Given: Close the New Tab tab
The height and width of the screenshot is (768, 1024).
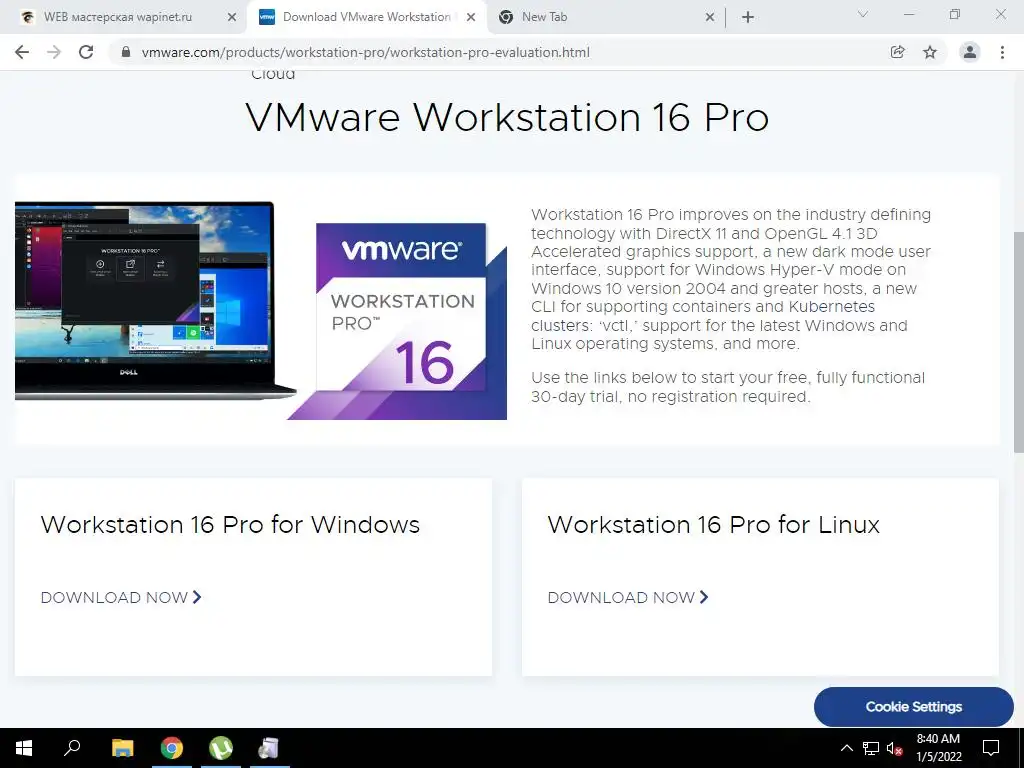Looking at the screenshot, I should (x=710, y=18).
